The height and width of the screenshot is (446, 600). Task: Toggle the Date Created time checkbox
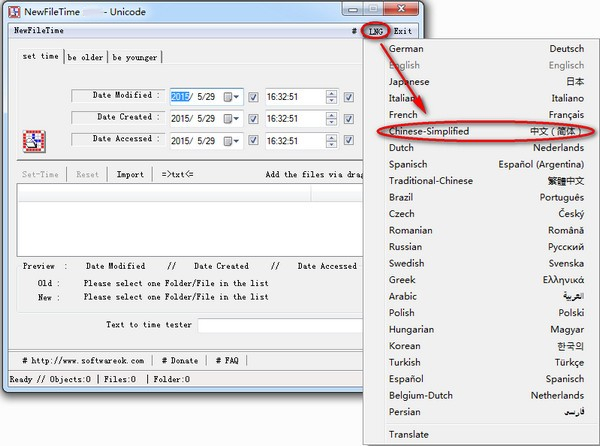click(x=348, y=119)
